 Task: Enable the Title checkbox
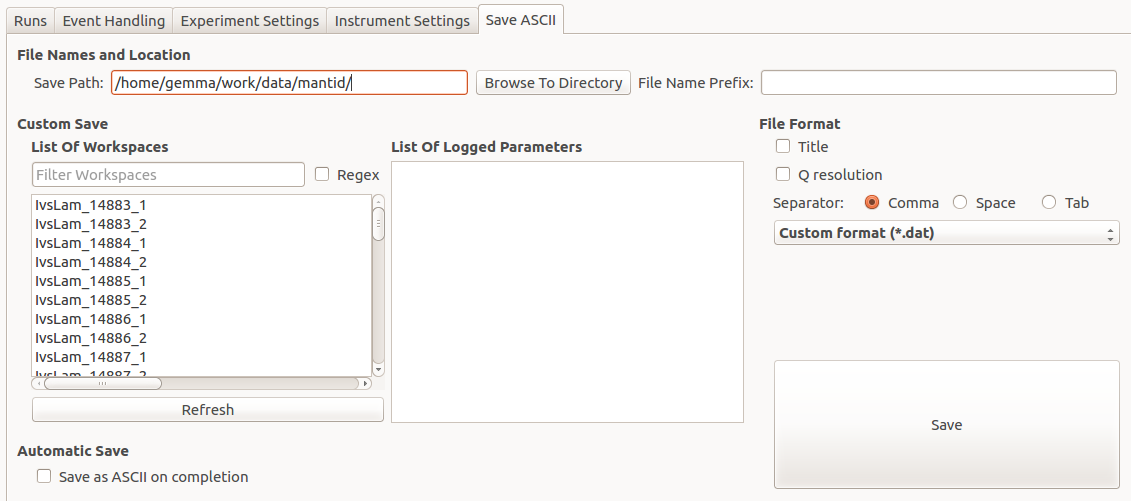(783, 147)
